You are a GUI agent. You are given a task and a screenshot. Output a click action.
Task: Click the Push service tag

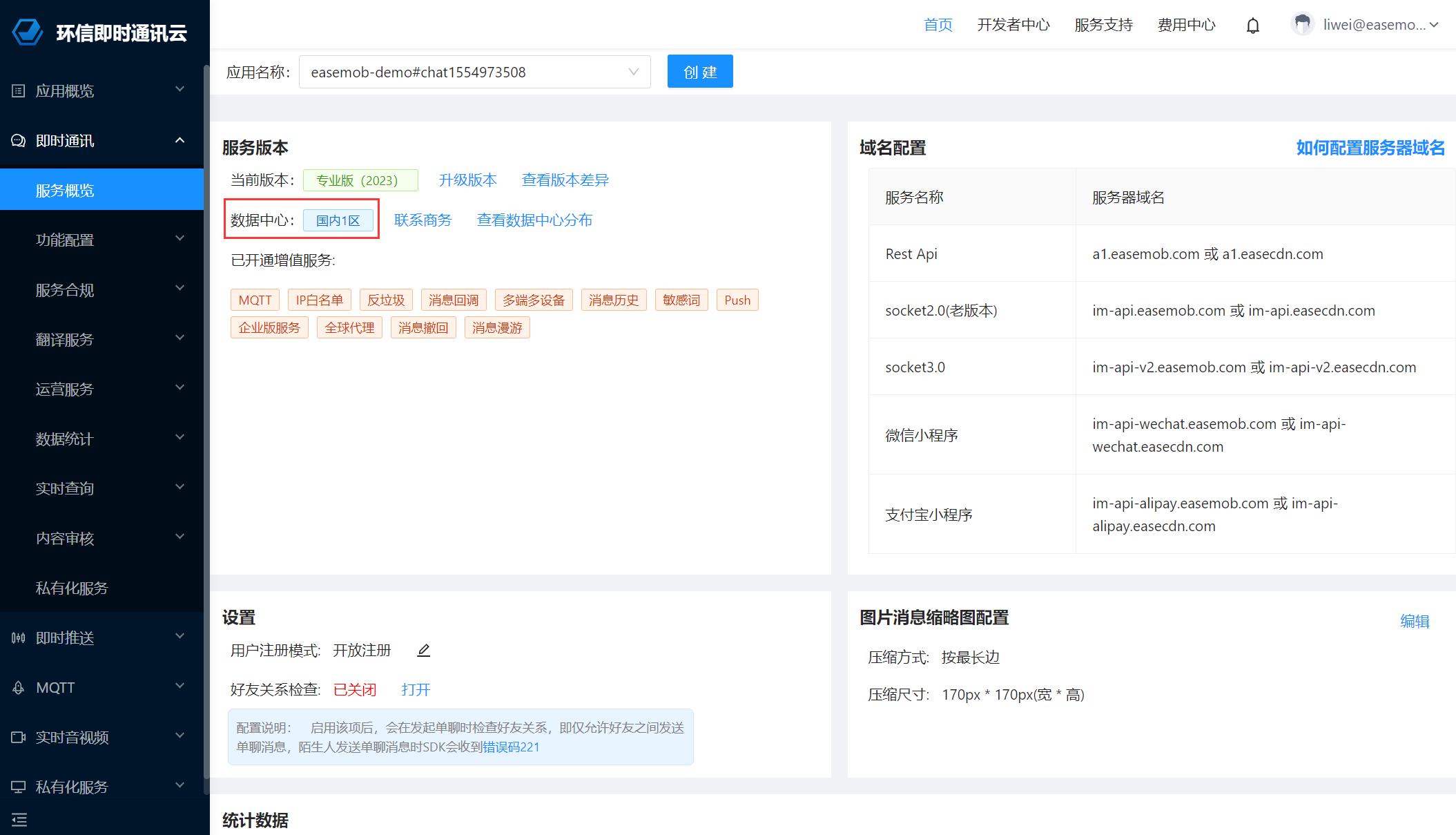737,300
